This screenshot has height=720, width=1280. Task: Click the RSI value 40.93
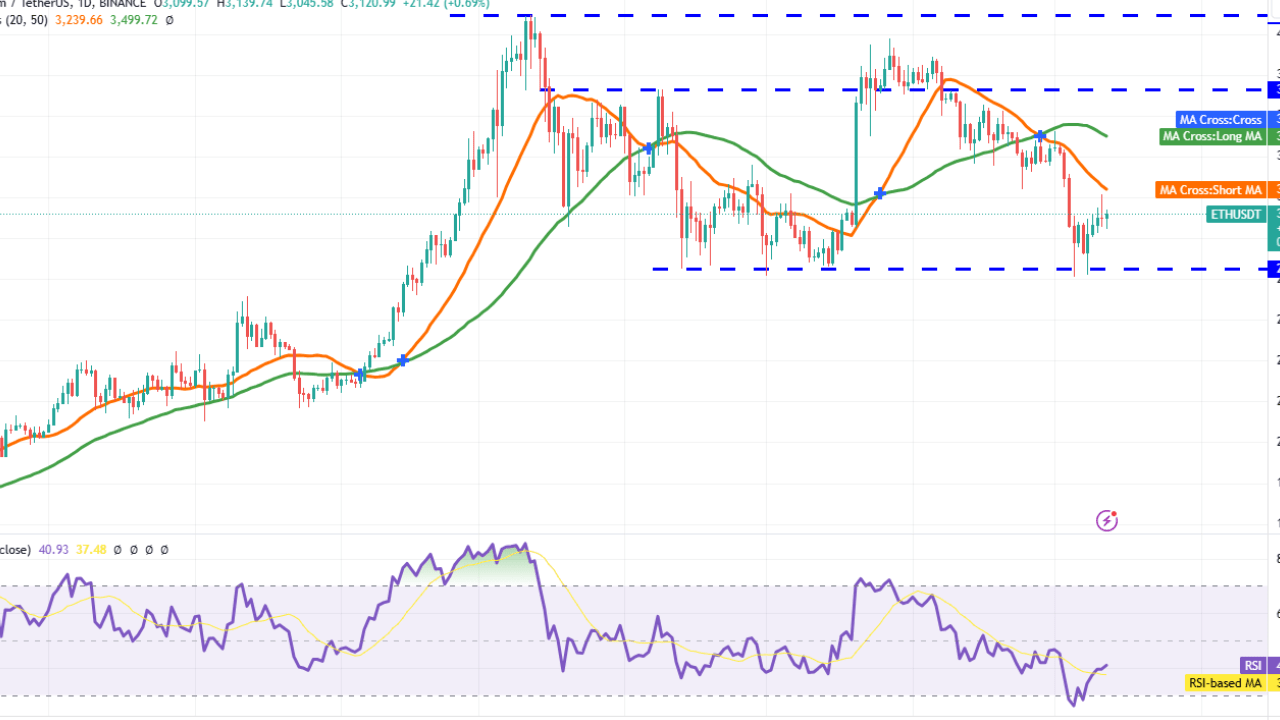52,549
